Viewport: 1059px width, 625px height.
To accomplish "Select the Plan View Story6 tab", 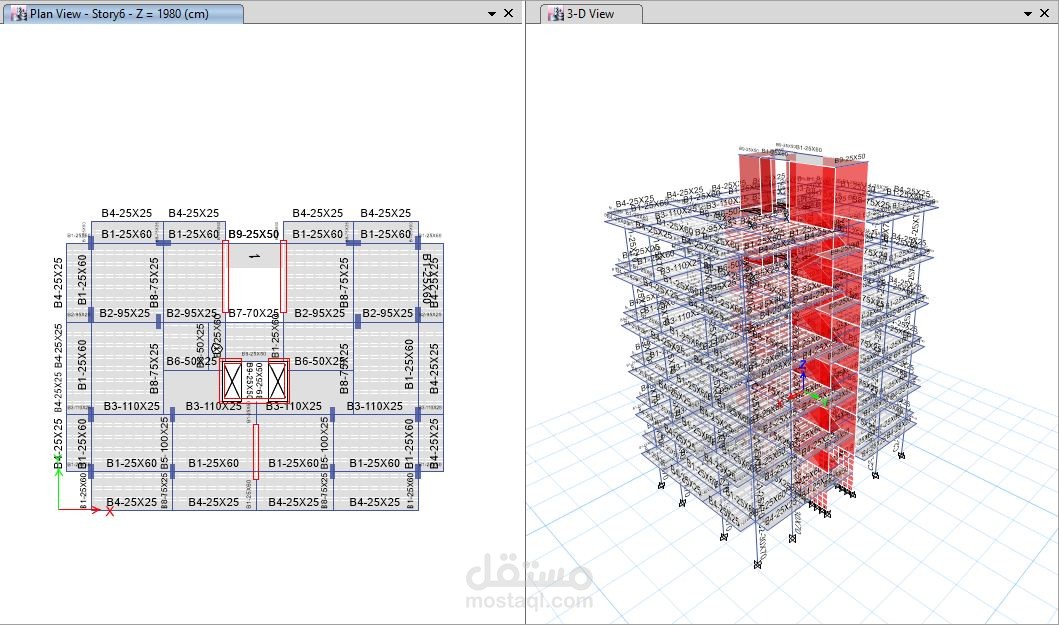I will pyautogui.click(x=123, y=14).
